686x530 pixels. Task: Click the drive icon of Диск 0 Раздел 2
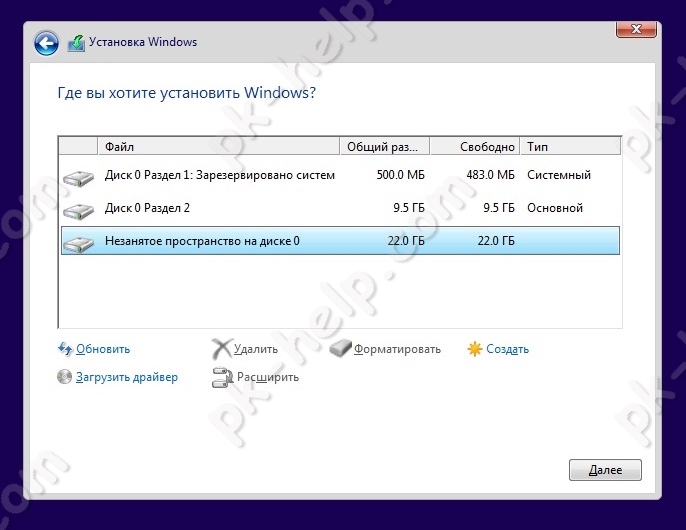coord(78,211)
